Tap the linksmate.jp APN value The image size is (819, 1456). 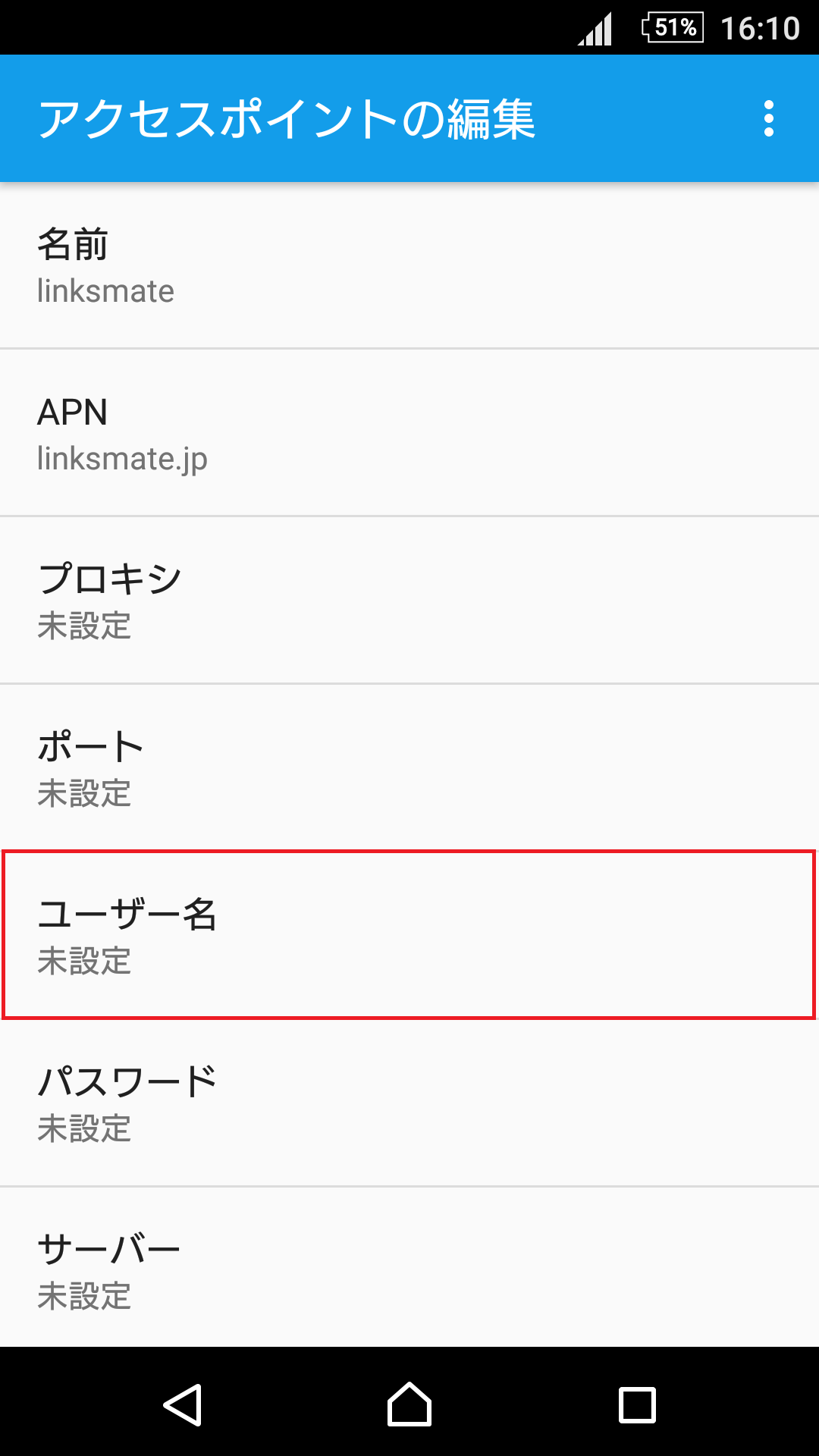point(122,460)
